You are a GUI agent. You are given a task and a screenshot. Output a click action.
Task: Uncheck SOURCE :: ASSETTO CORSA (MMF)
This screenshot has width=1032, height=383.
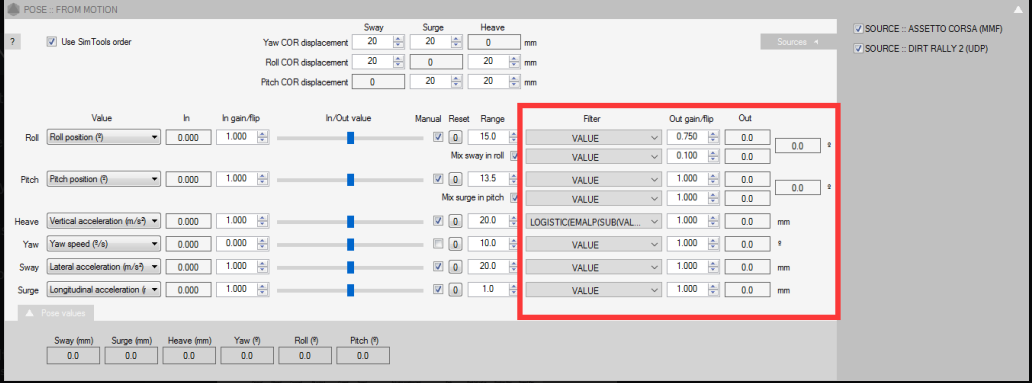[x=858, y=29]
